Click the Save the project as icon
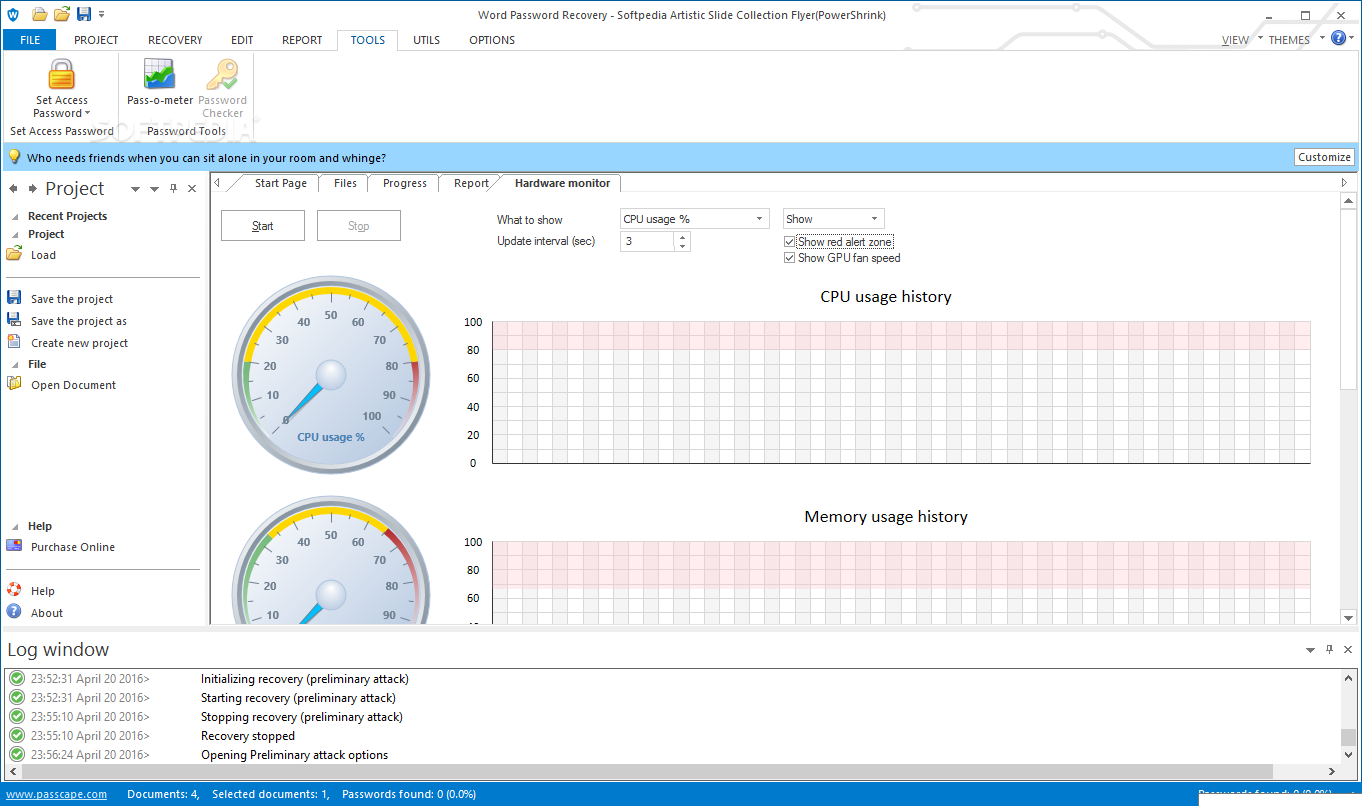Viewport: 1362px width, 806px height. (x=14, y=320)
